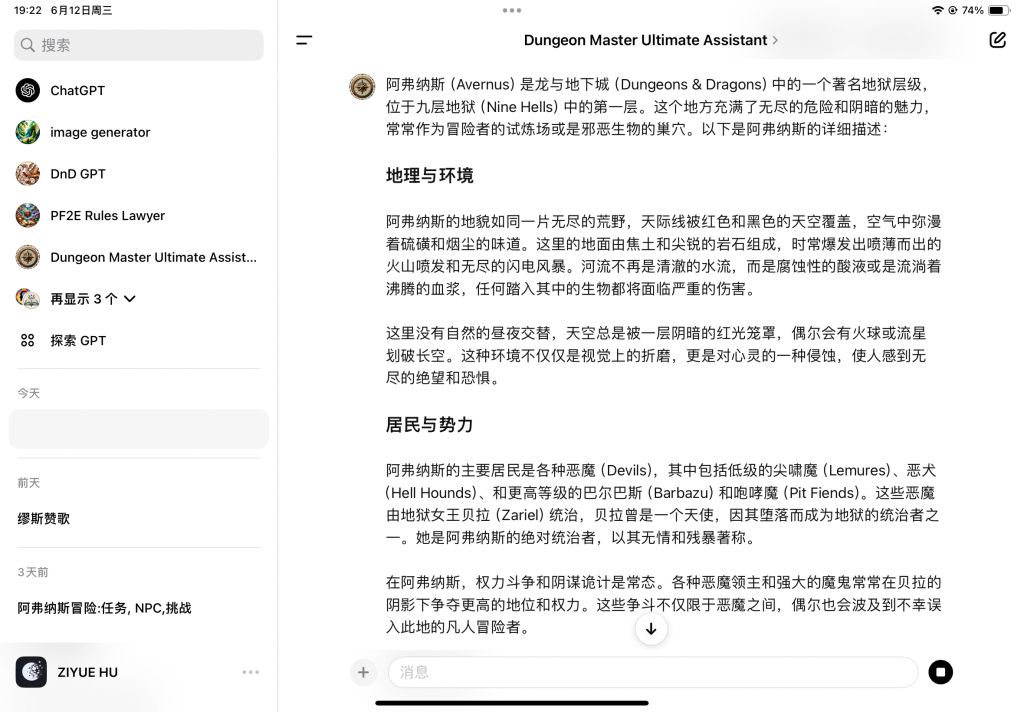
Task: Click the 居民与势力 heading
Action: coord(430,425)
